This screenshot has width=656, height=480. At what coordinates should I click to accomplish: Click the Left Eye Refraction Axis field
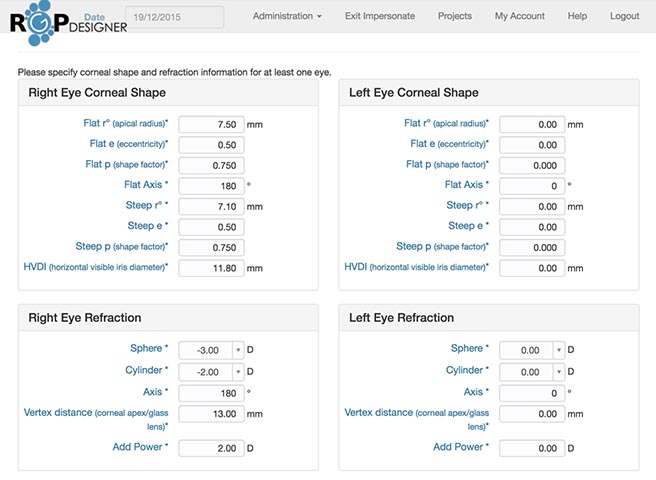click(532, 393)
